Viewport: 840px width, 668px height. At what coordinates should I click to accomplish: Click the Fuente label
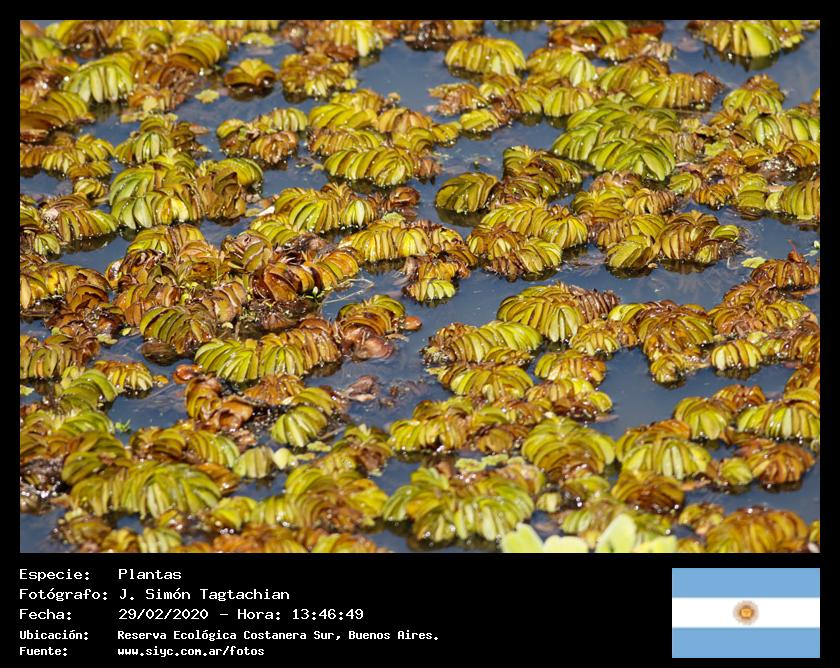coord(43,651)
